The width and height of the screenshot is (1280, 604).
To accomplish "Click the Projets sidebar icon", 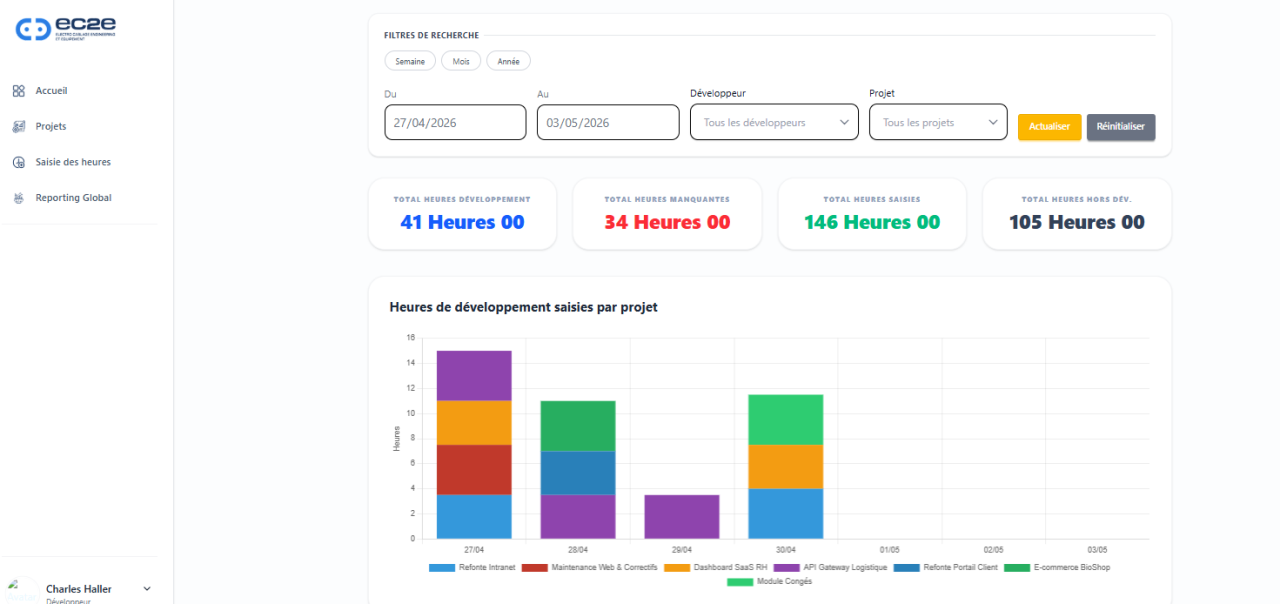I will click(x=18, y=127).
